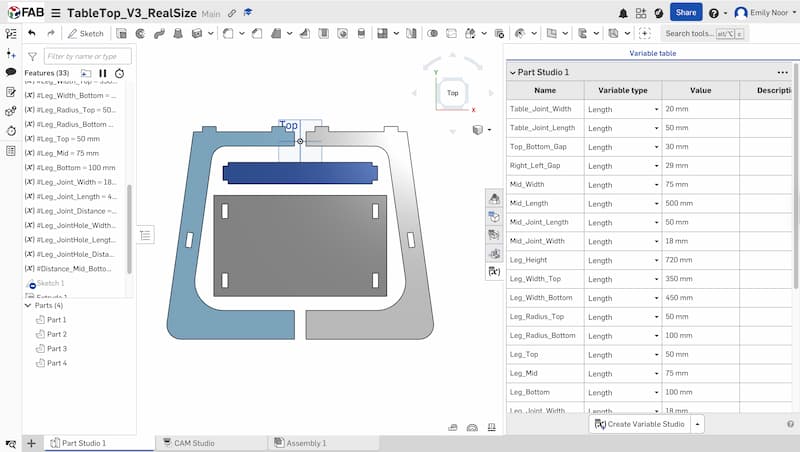The height and width of the screenshot is (452, 800).
Task: Pause feature regeneration in Features list
Action: pyautogui.click(x=103, y=73)
